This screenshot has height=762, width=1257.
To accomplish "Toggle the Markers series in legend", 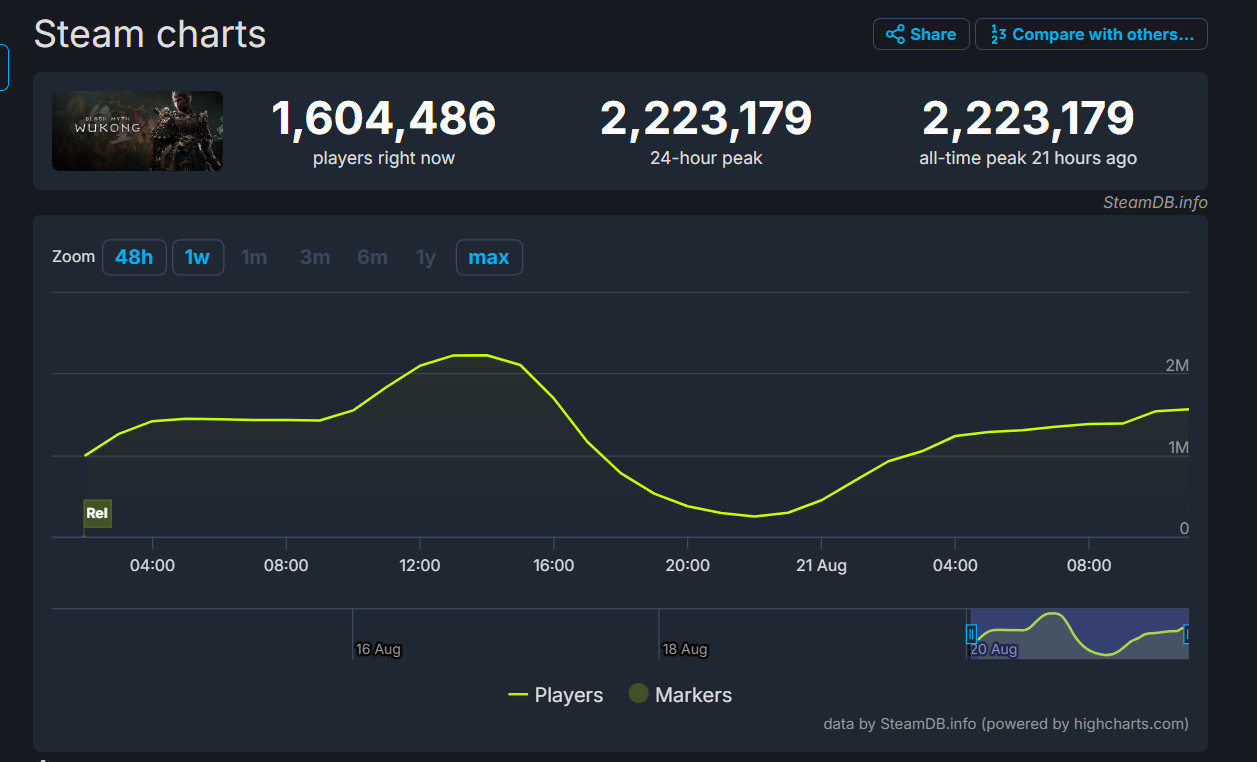I will click(x=680, y=695).
